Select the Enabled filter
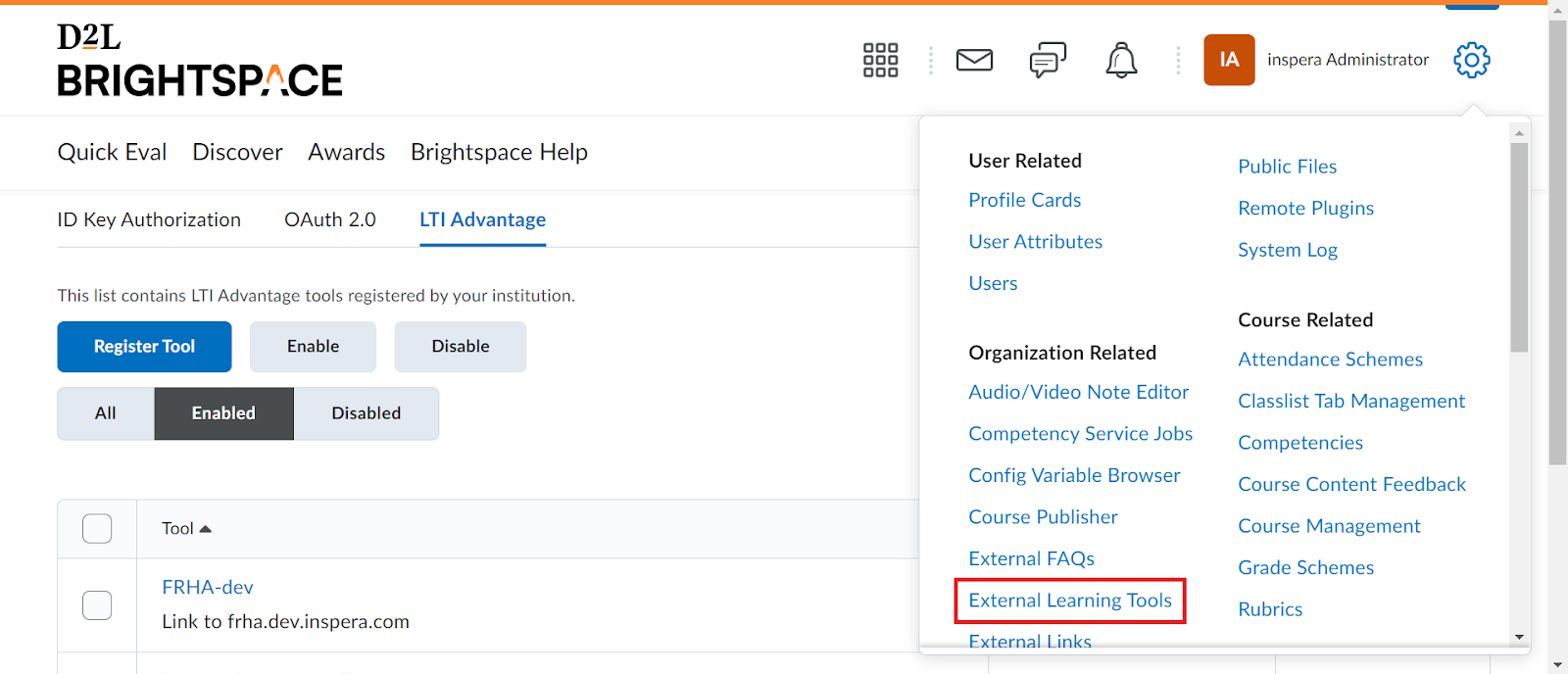 [223, 413]
